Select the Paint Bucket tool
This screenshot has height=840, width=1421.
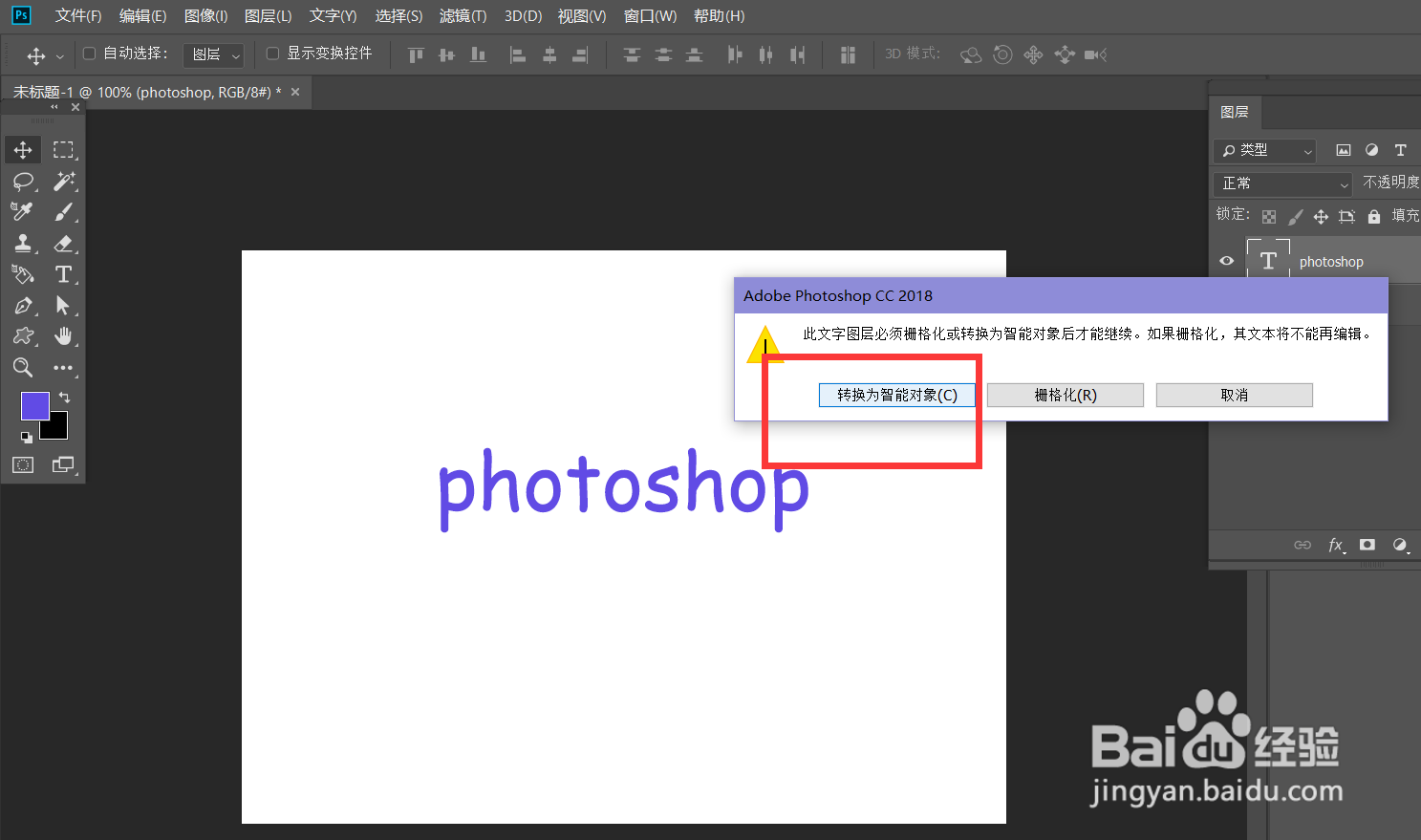[x=23, y=274]
